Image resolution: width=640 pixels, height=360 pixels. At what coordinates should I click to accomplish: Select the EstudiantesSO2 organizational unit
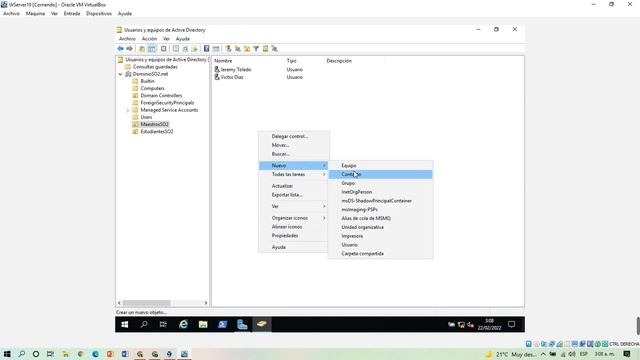[157, 131]
